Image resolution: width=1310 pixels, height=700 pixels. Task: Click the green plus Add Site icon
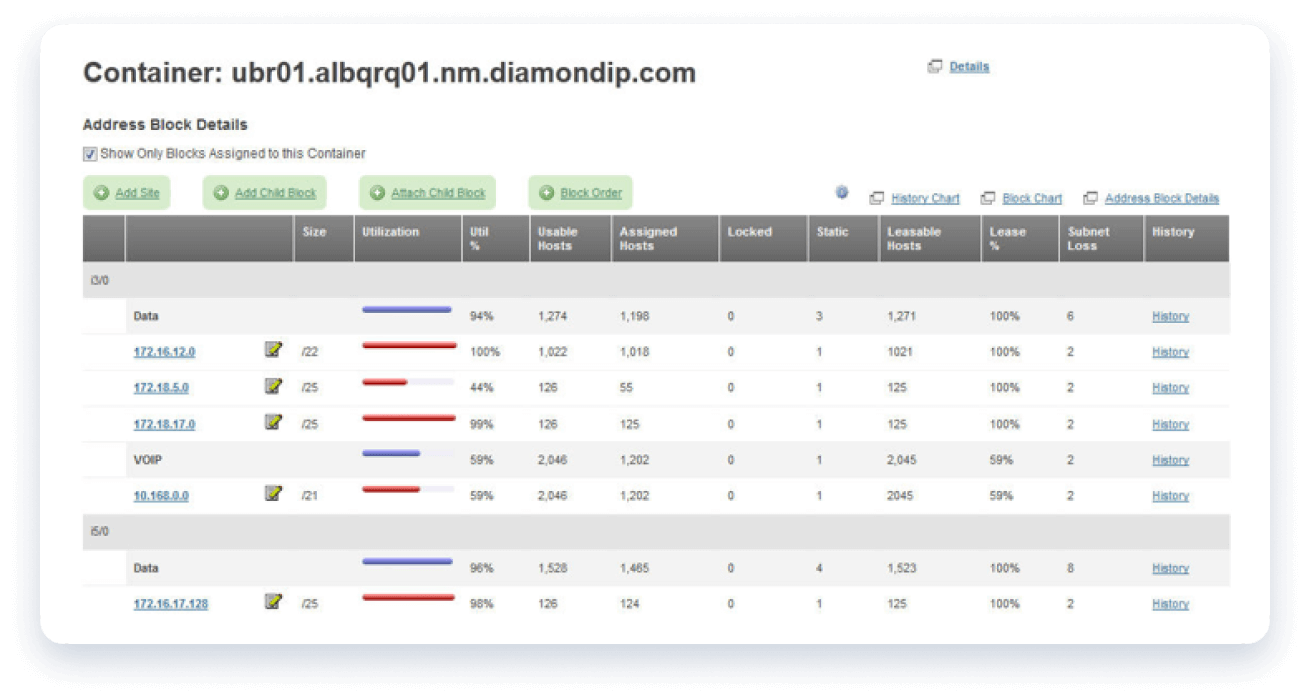coord(101,193)
